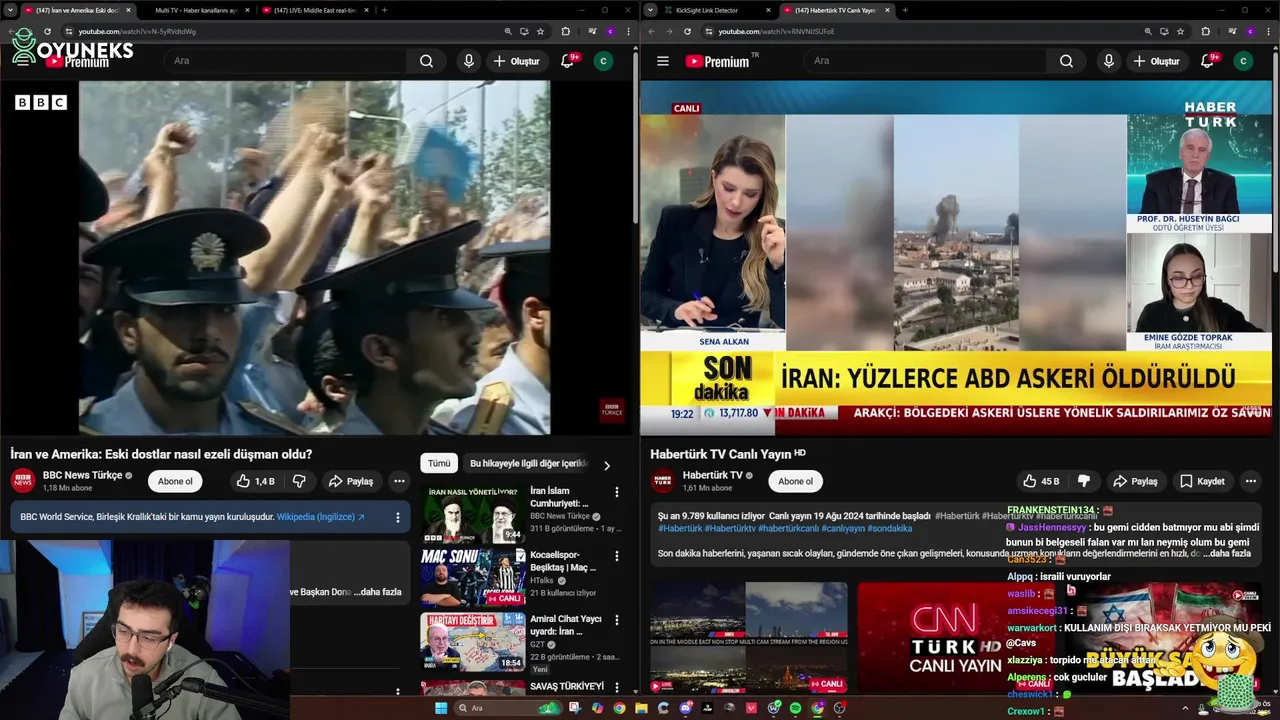1280x720 pixels.
Task: Click the search magnifier in left YouTube window
Action: [426, 61]
